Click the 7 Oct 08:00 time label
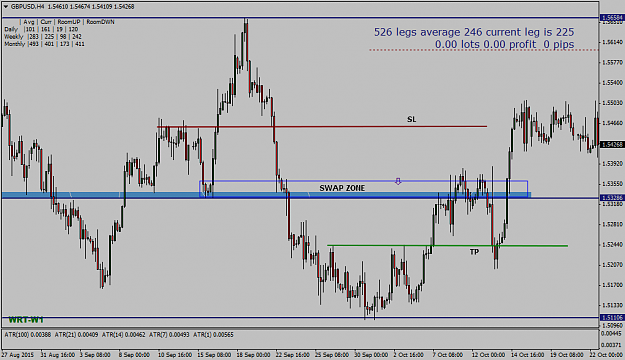This screenshot has width=625, height=360. pyautogui.click(x=448, y=354)
